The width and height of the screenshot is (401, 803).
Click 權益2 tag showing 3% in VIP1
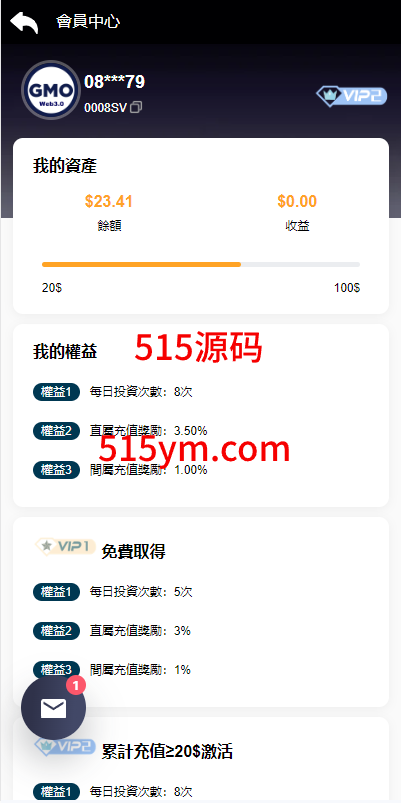(x=56, y=631)
